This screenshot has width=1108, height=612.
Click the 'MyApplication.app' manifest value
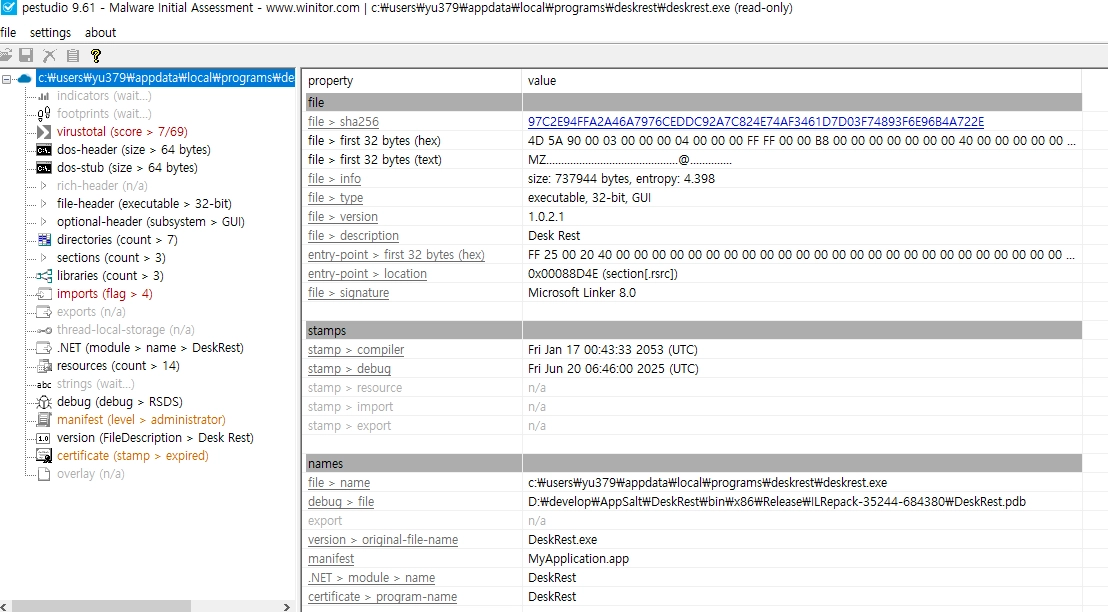(578, 559)
